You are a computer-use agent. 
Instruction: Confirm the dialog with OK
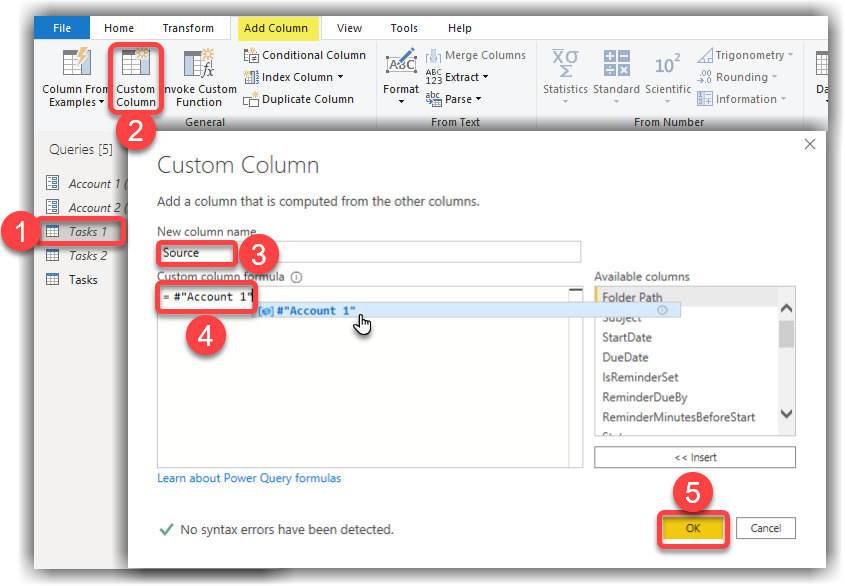coord(693,528)
